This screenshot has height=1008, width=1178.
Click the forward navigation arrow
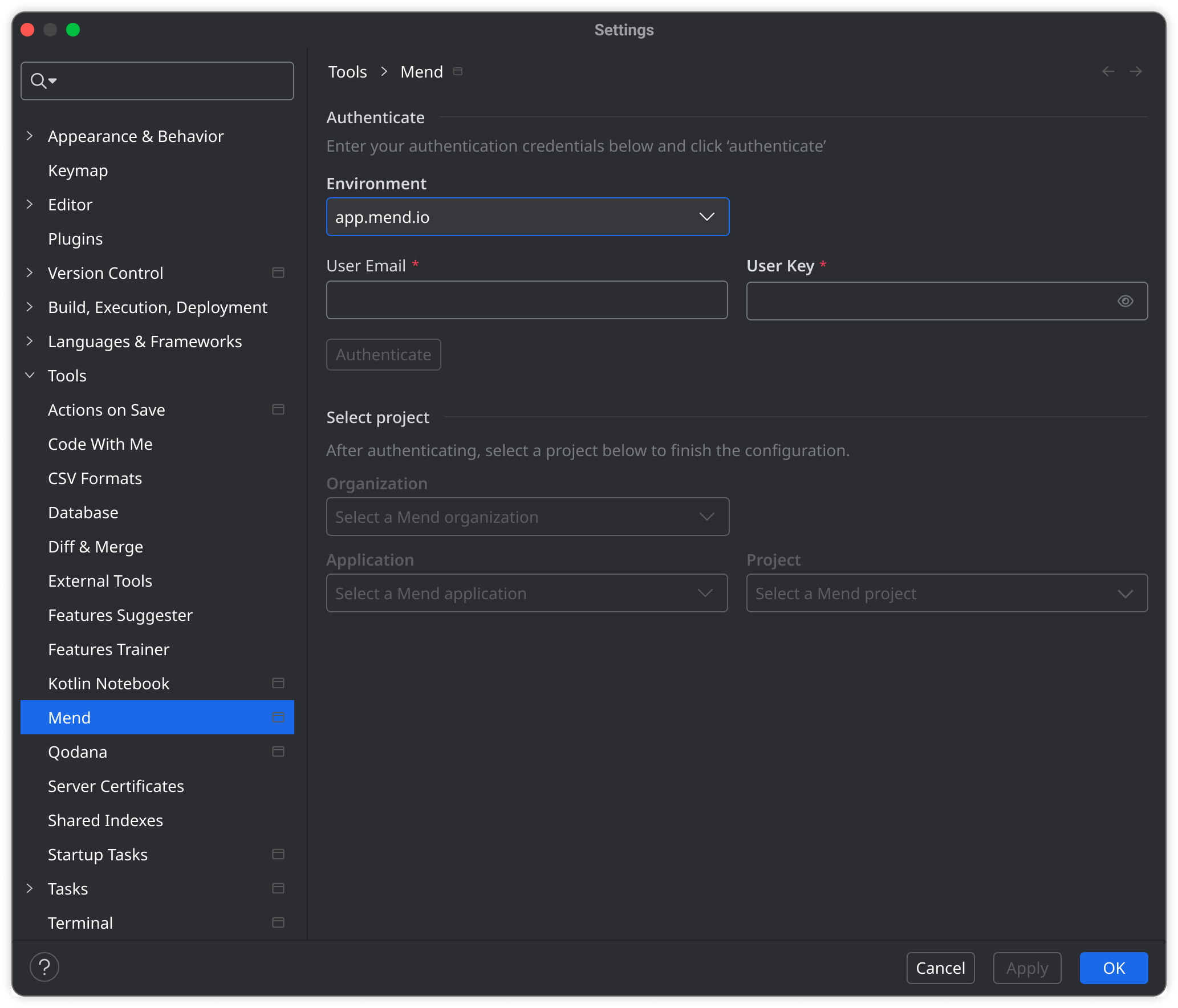click(1136, 71)
